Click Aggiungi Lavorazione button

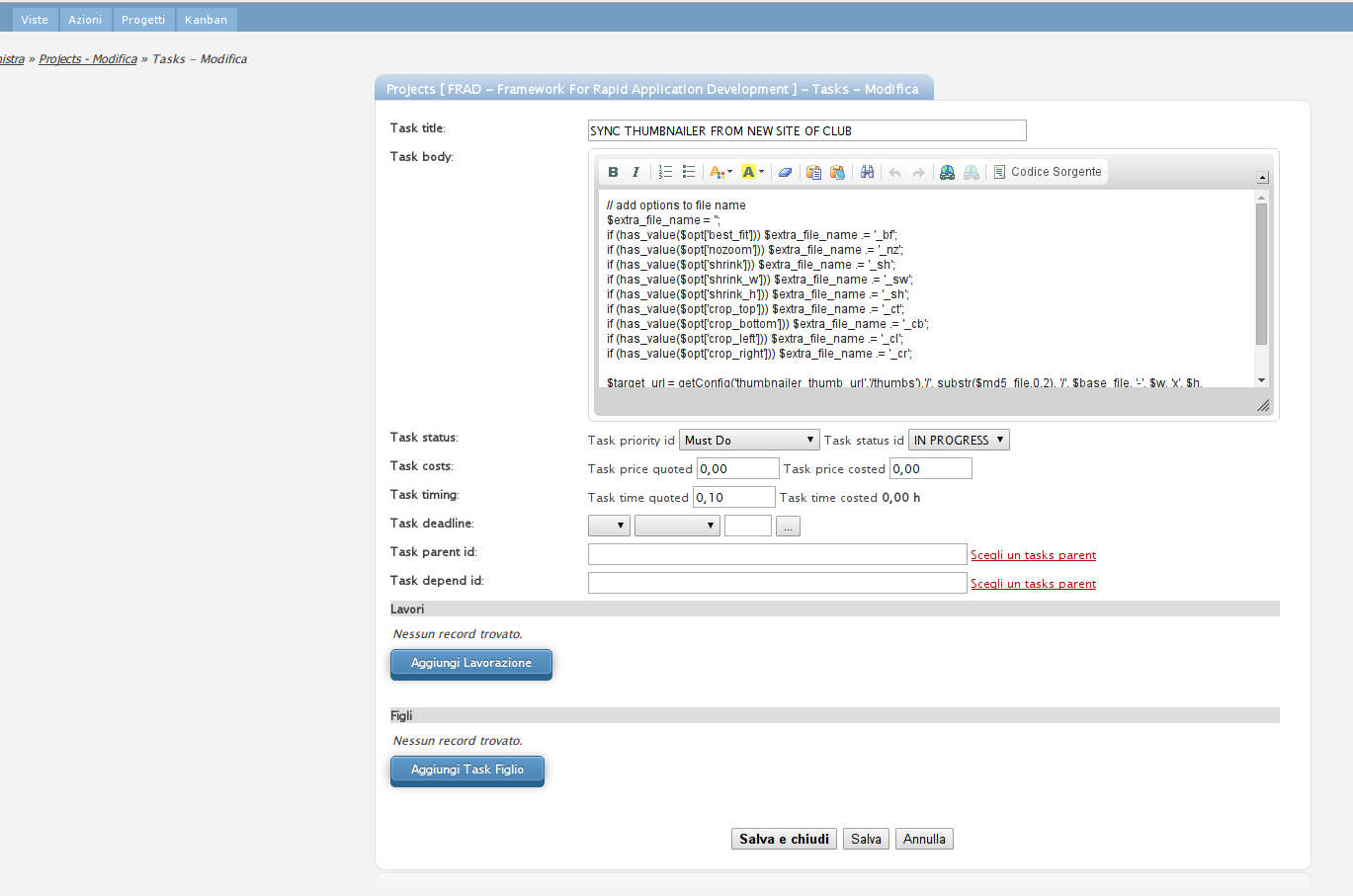(x=471, y=663)
